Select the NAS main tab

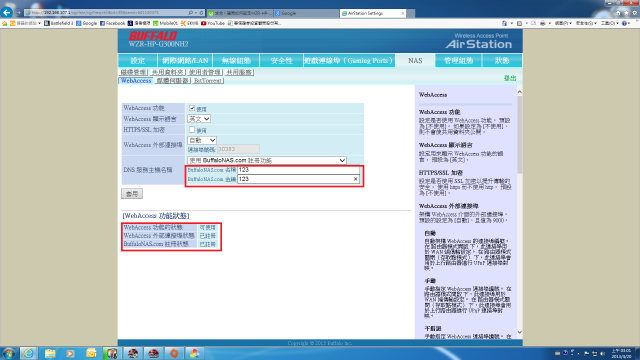tap(415, 60)
